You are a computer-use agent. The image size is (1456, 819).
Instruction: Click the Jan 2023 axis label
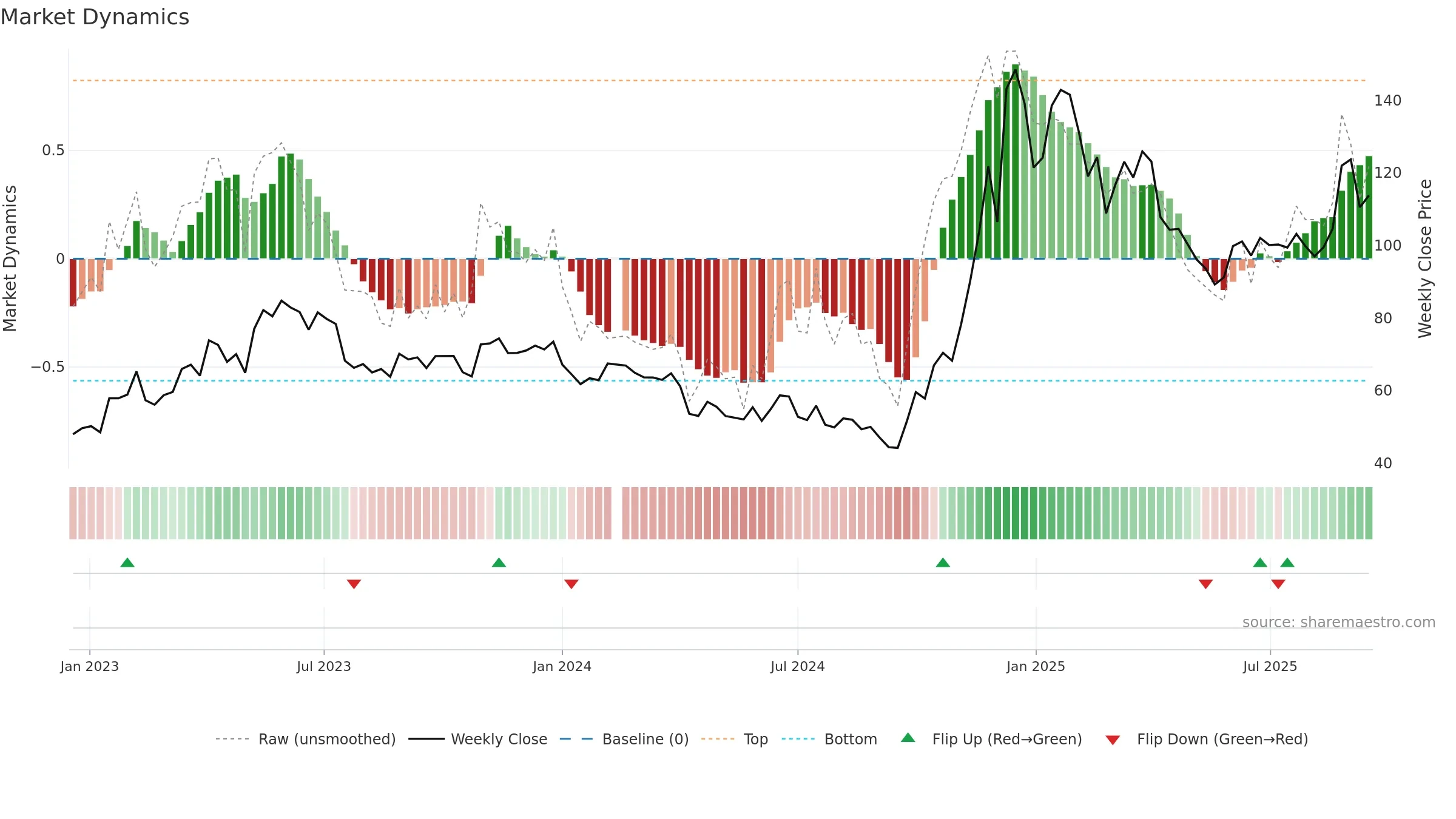click(x=90, y=666)
